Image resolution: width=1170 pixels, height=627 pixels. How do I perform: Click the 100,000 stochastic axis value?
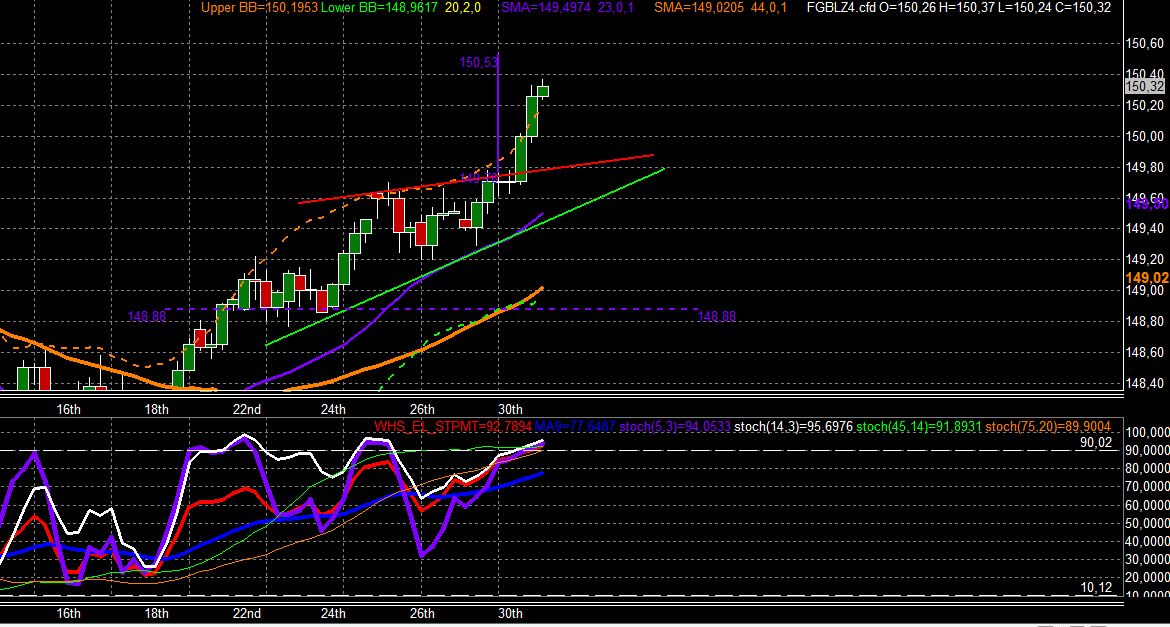coord(1146,432)
